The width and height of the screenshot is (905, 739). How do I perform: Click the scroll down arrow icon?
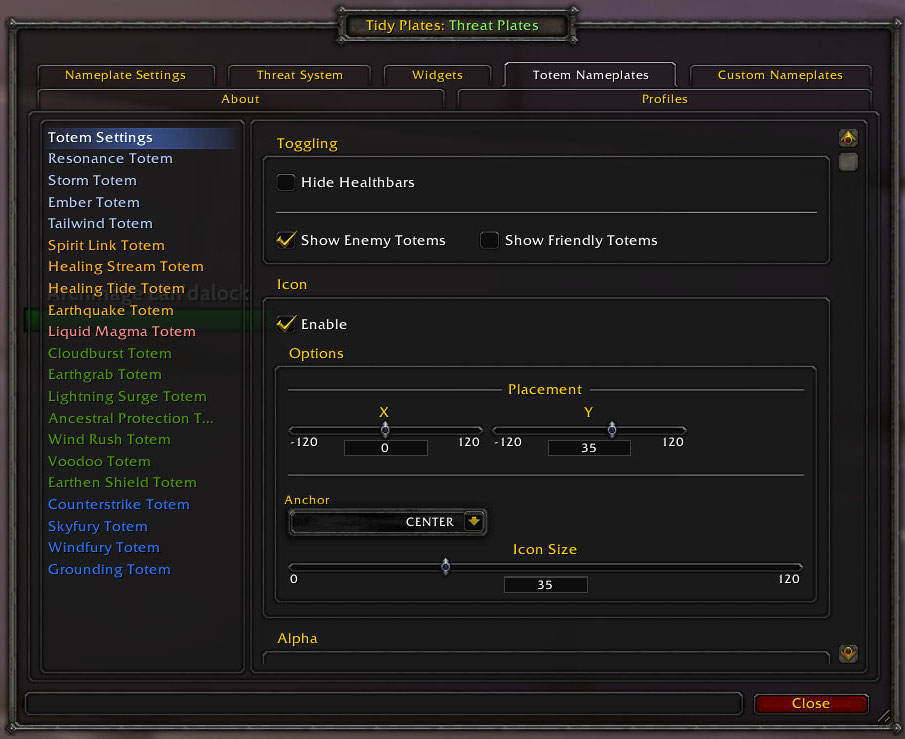click(848, 654)
